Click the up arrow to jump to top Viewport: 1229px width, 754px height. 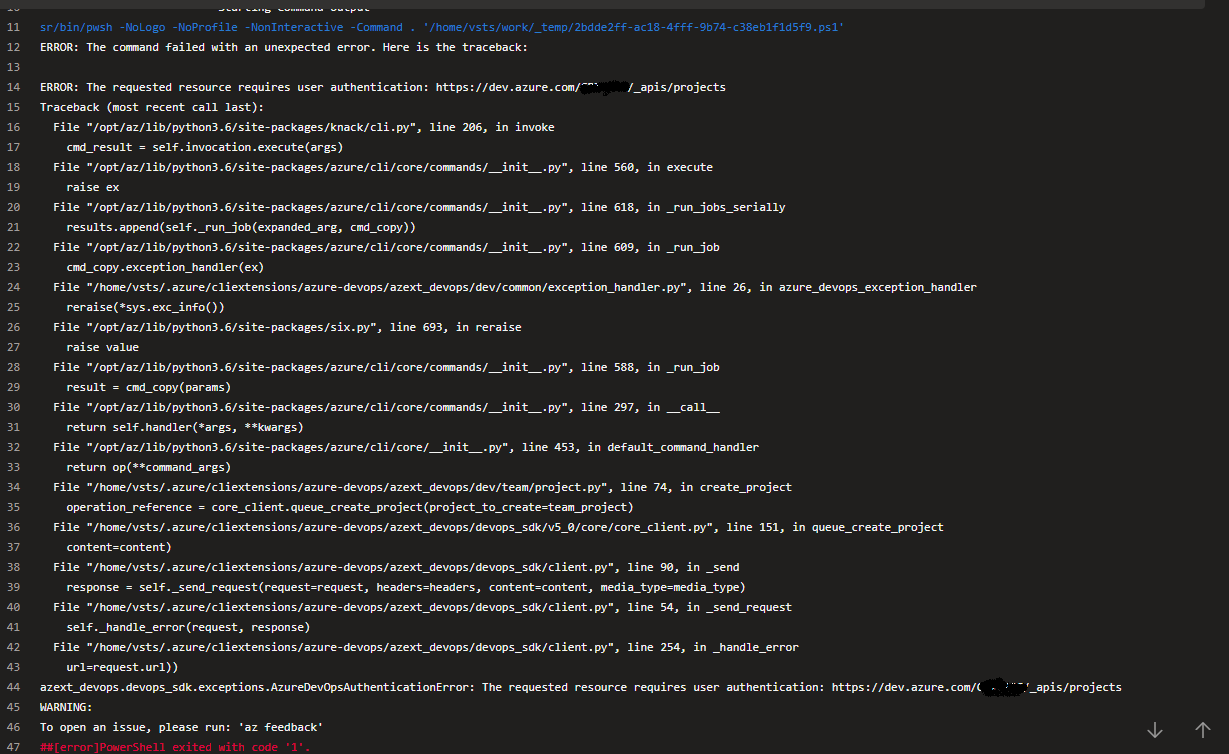pos(1202,730)
